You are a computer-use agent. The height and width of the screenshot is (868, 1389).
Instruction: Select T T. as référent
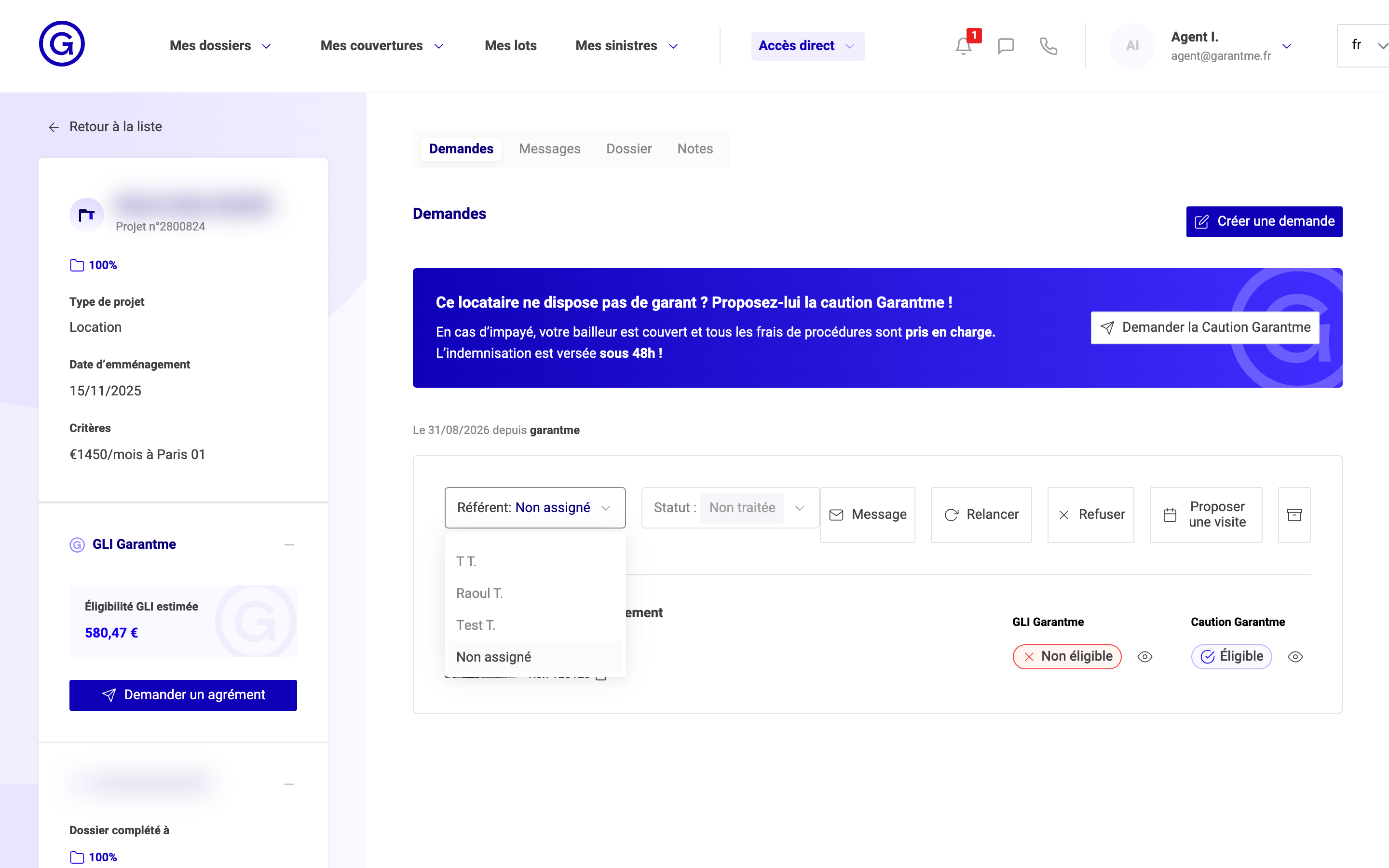coord(535,561)
